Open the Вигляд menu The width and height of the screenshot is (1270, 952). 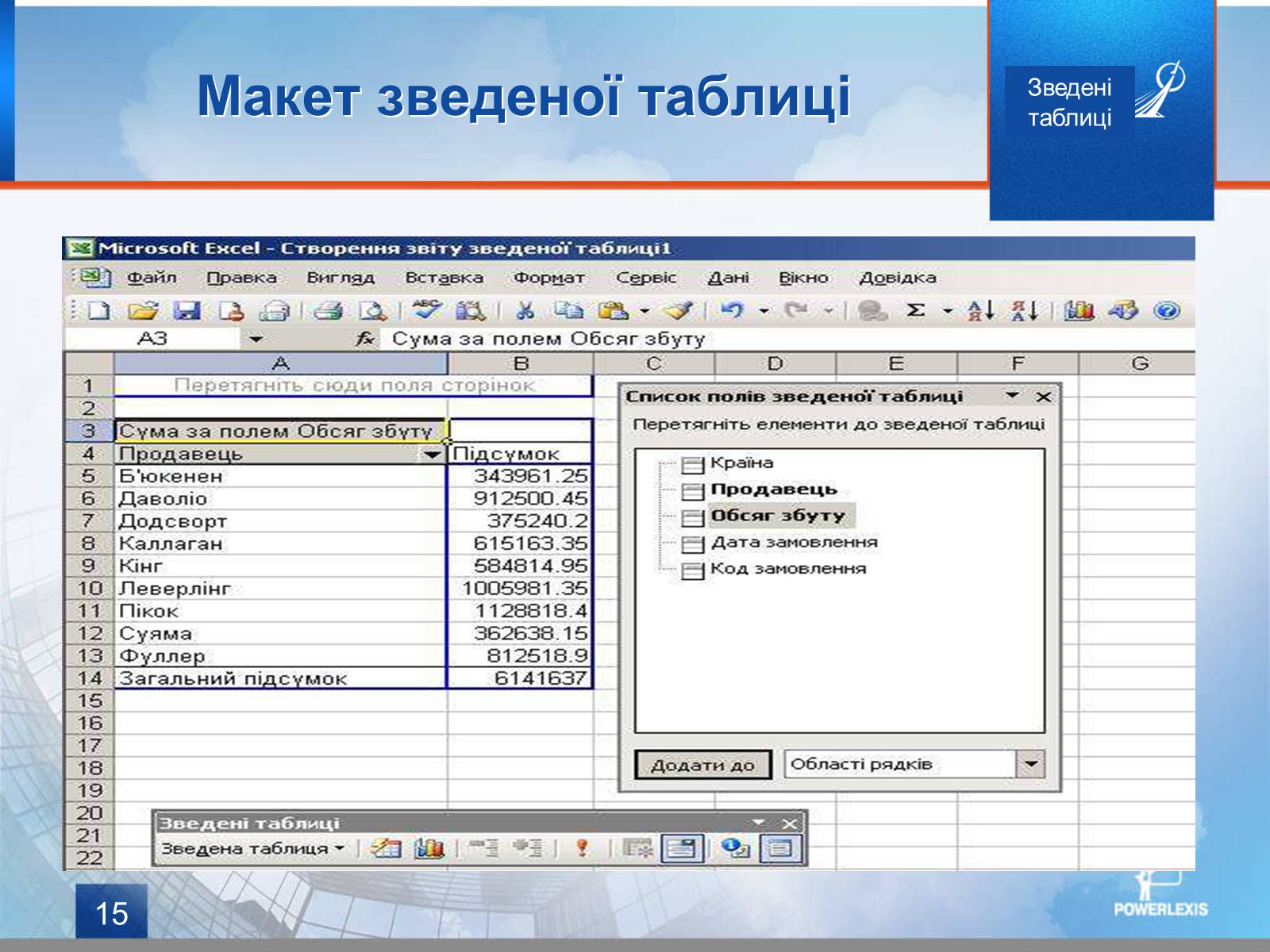point(341,278)
